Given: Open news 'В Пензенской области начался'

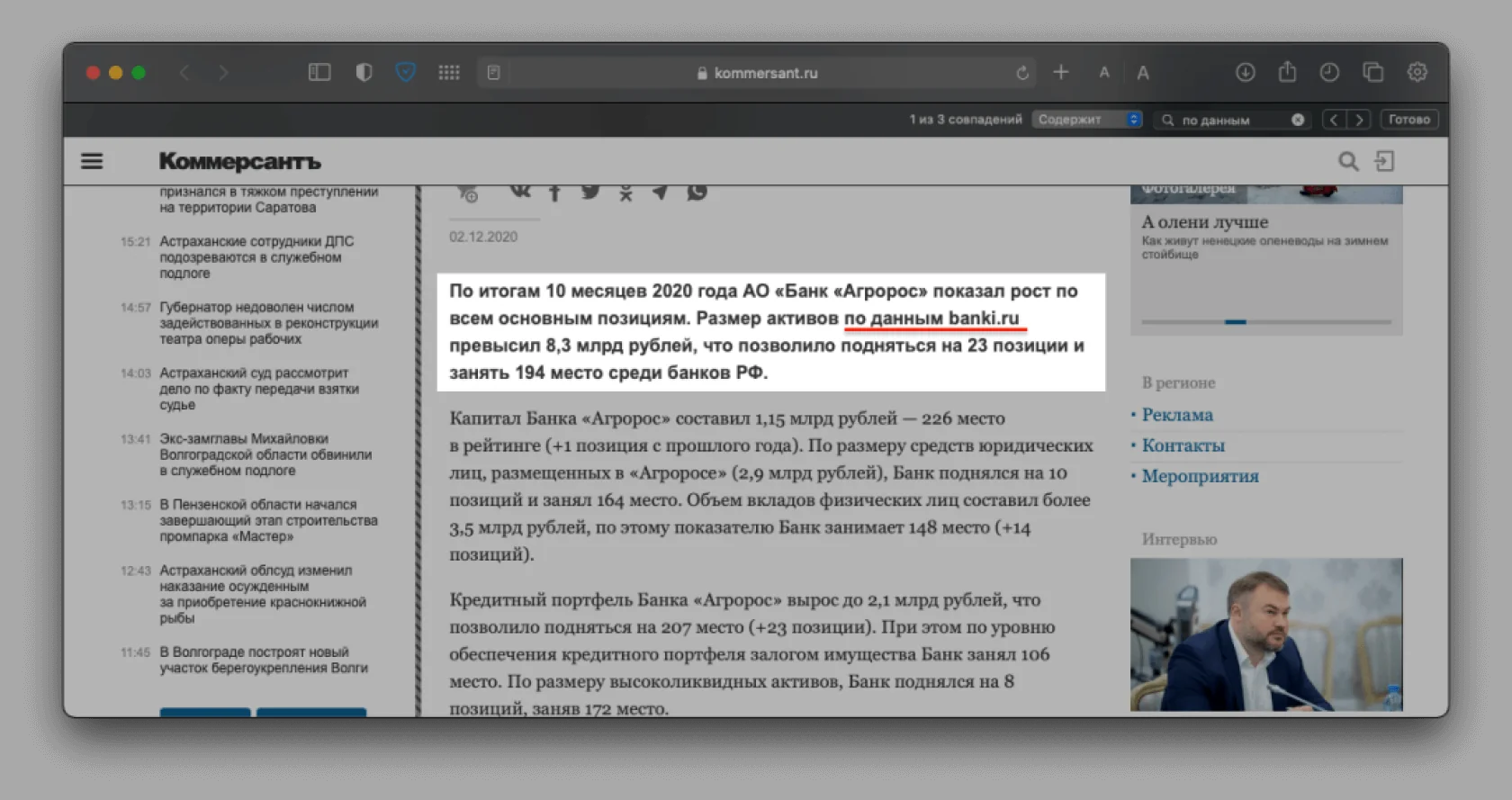Looking at the screenshot, I should coord(268,520).
